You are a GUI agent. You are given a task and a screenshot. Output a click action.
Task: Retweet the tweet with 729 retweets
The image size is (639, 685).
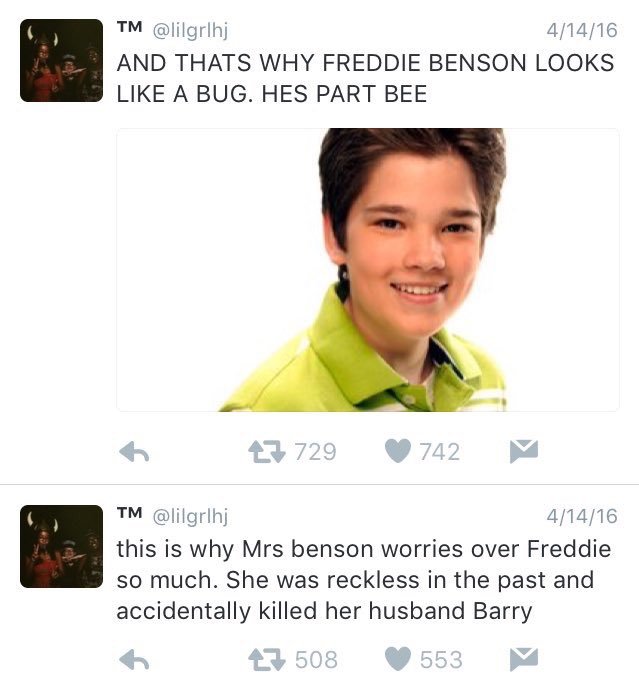[267, 452]
